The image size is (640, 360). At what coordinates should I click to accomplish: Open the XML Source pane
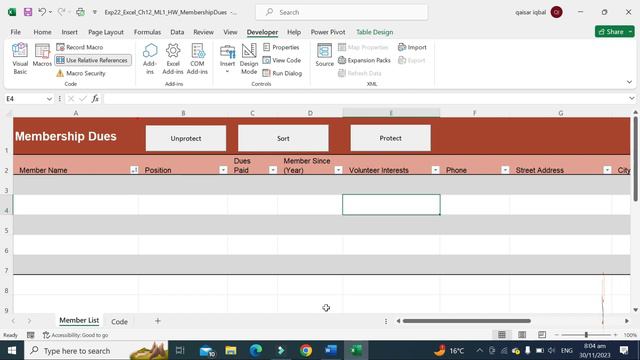(x=324, y=55)
